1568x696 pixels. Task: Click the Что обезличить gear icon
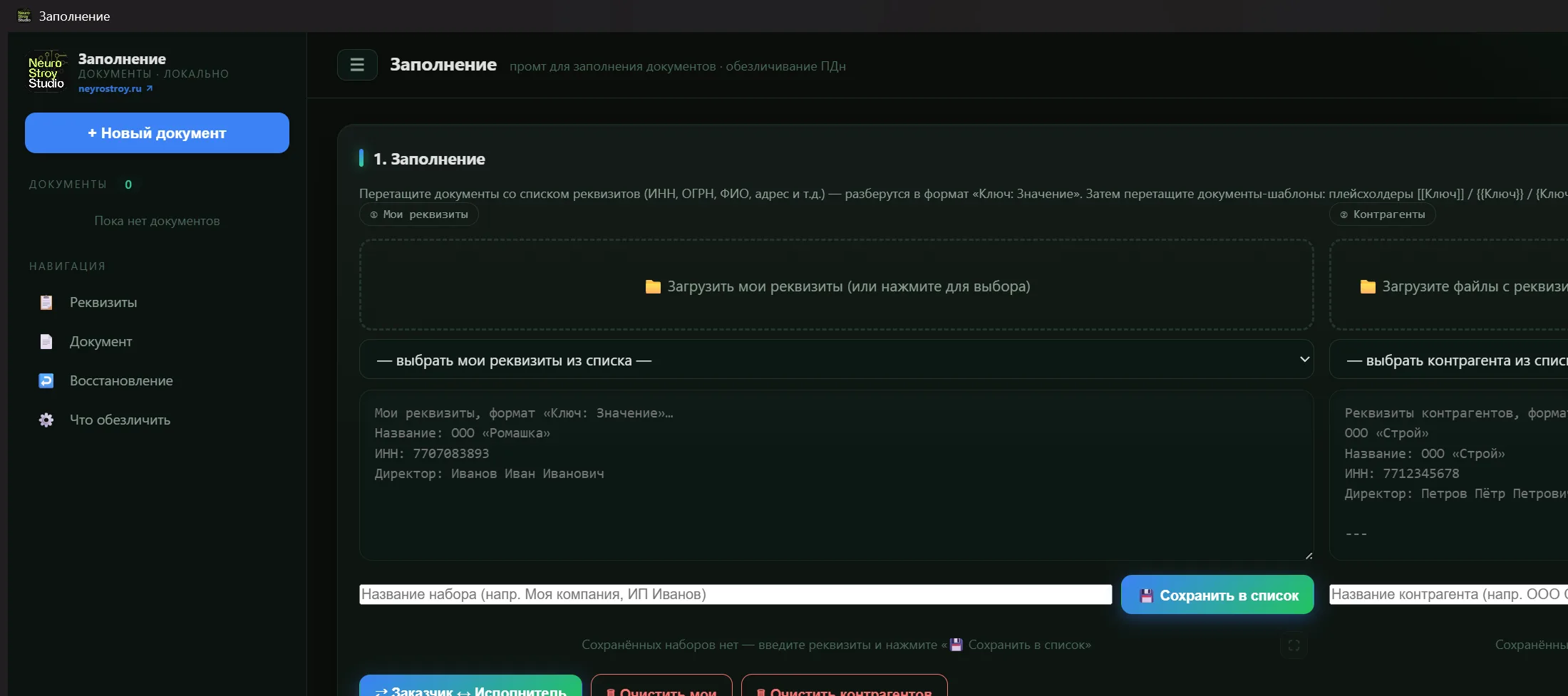[x=46, y=420]
